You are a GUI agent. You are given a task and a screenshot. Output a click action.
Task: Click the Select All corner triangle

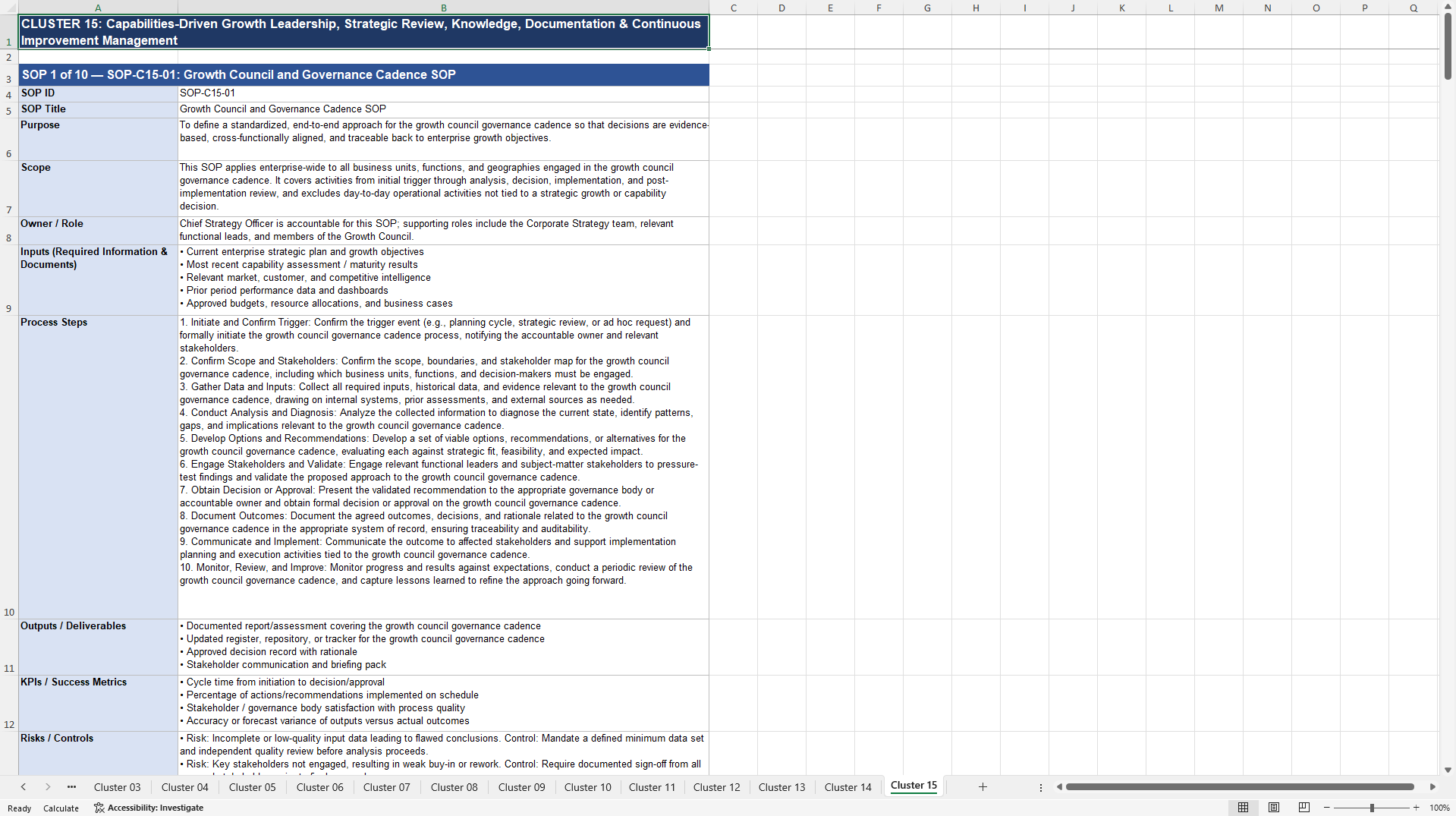9,8
